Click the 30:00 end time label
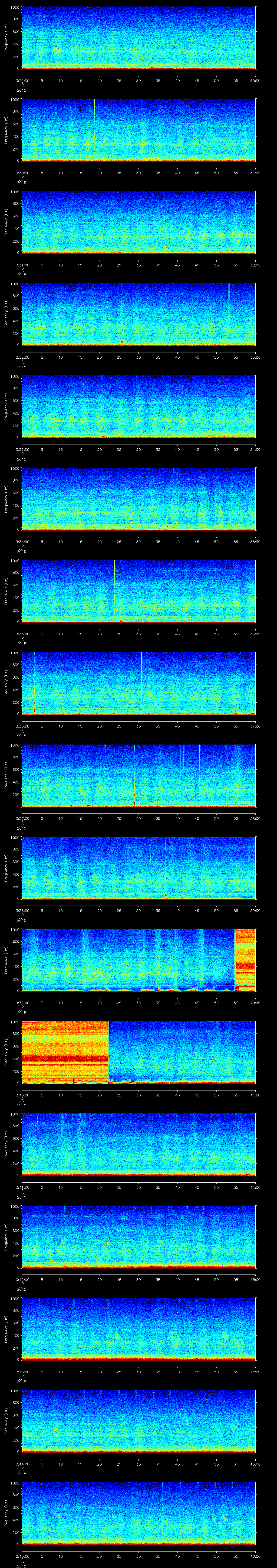This screenshot has height=1568, width=277. pyautogui.click(x=256, y=80)
